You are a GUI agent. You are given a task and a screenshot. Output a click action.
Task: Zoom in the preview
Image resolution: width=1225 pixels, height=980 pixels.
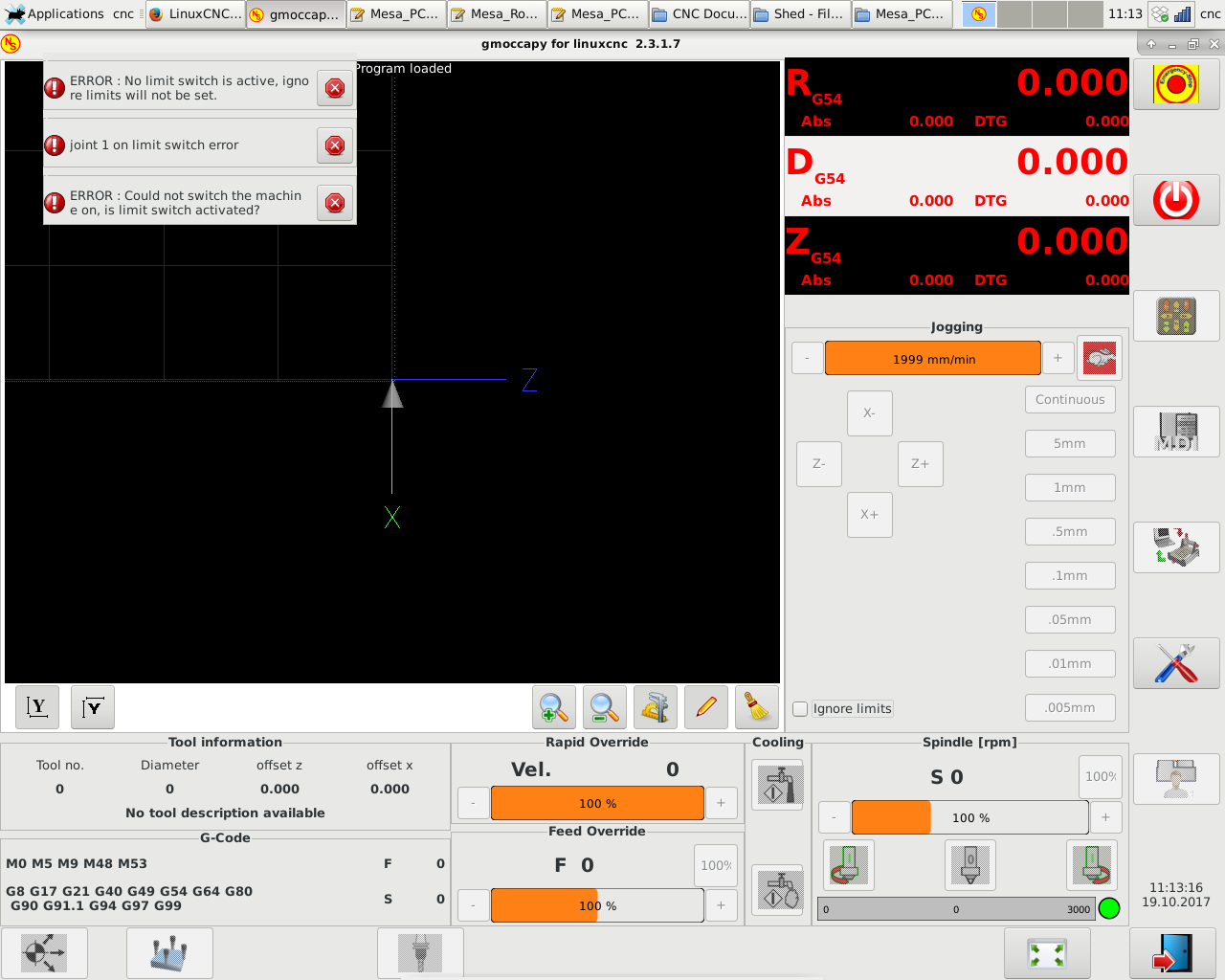click(x=554, y=708)
